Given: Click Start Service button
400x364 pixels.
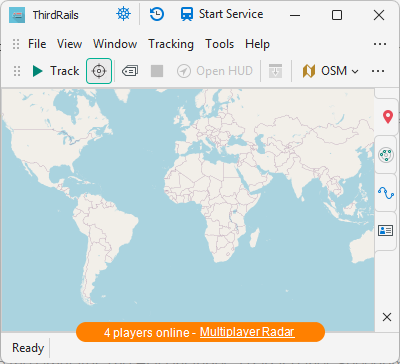Looking at the screenshot, I should coord(222,14).
